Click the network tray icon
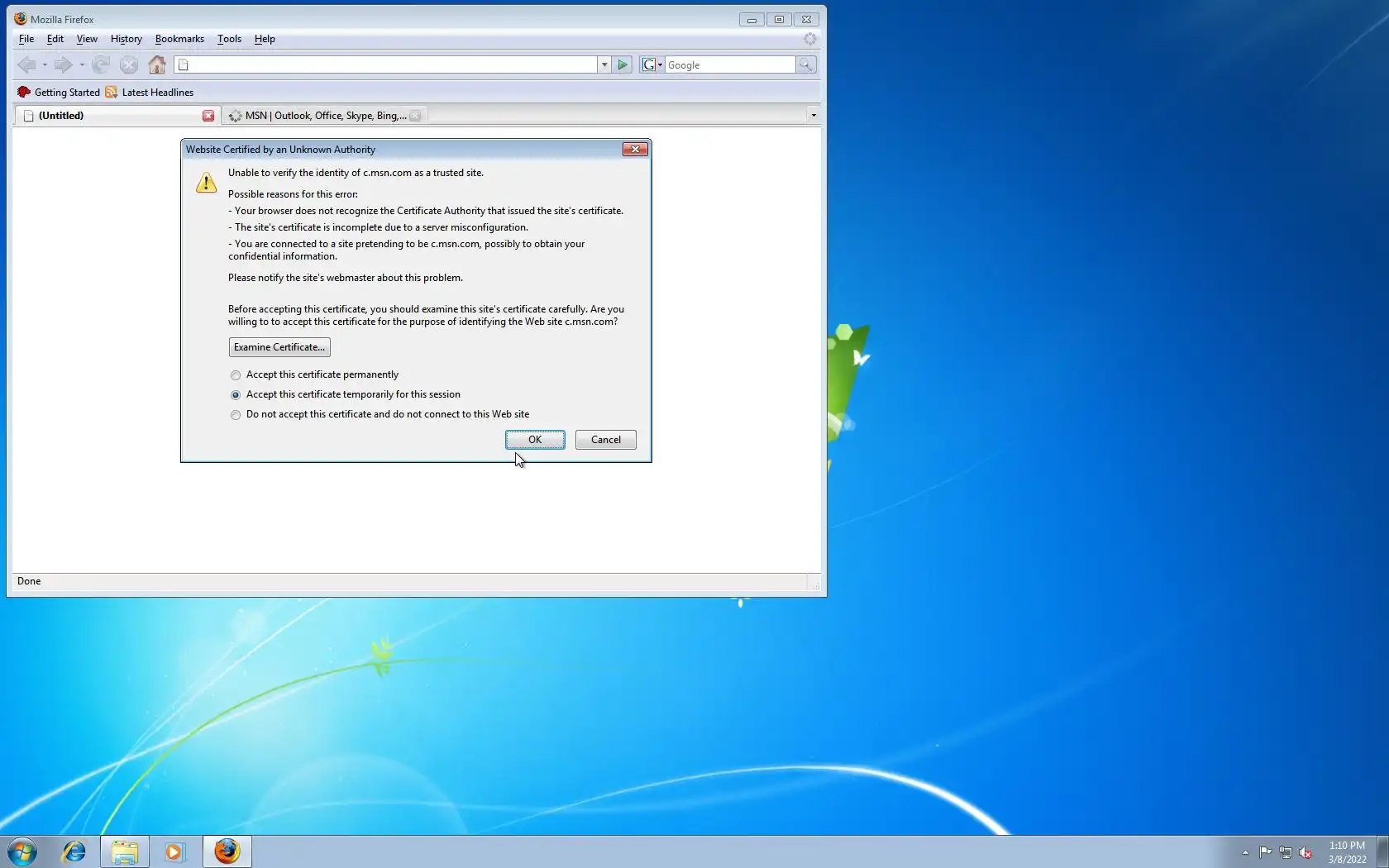 (1286, 852)
